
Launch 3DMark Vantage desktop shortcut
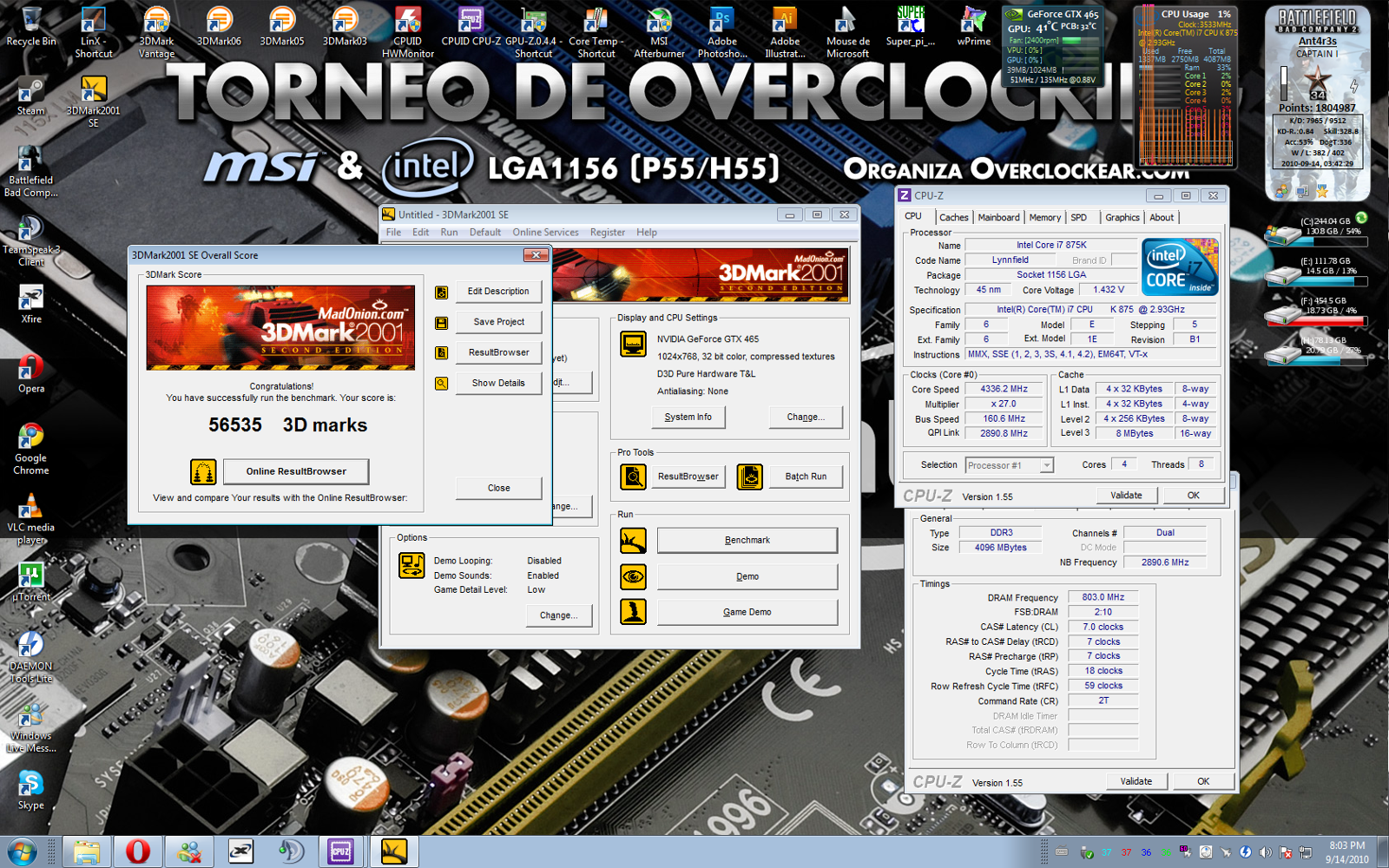click(x=156, y=32)
